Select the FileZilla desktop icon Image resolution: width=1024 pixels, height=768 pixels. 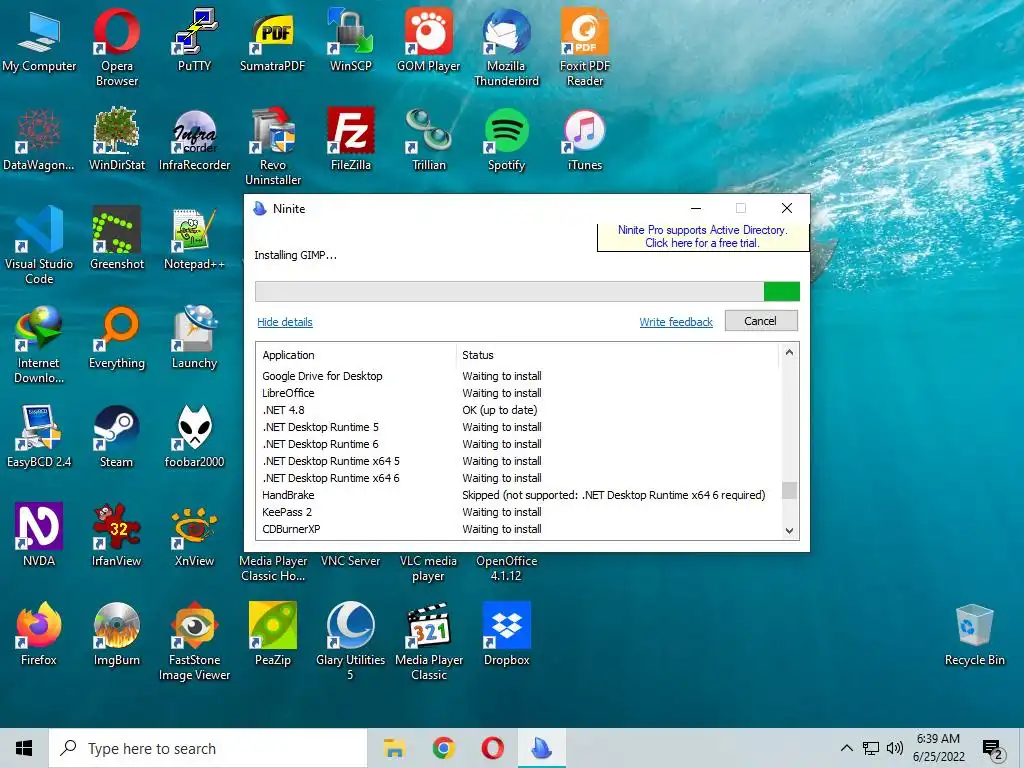click(x=351, y=138)
